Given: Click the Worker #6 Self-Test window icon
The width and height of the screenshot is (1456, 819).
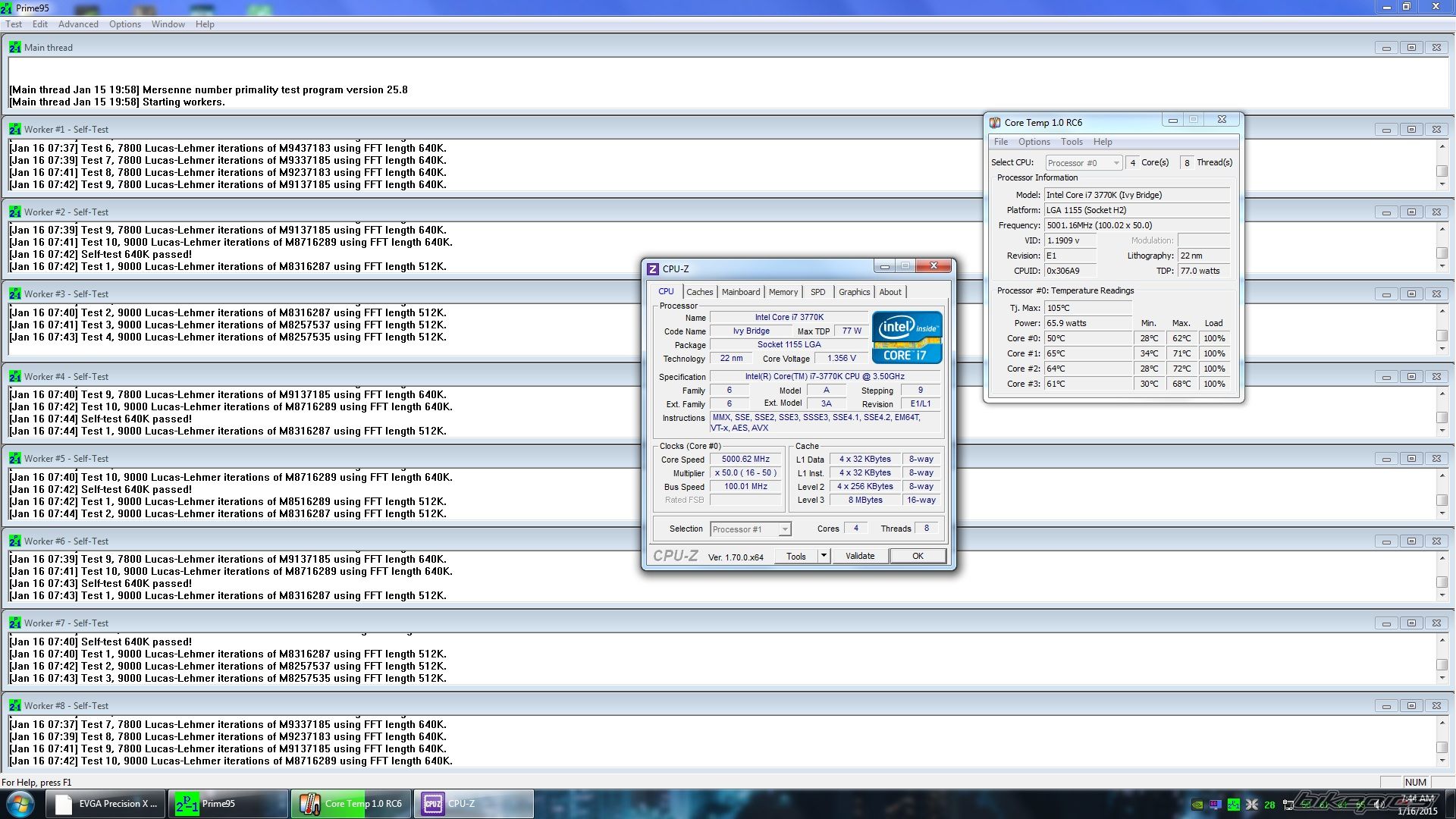Looking at the screenshot, I should (x=14, y=541).
